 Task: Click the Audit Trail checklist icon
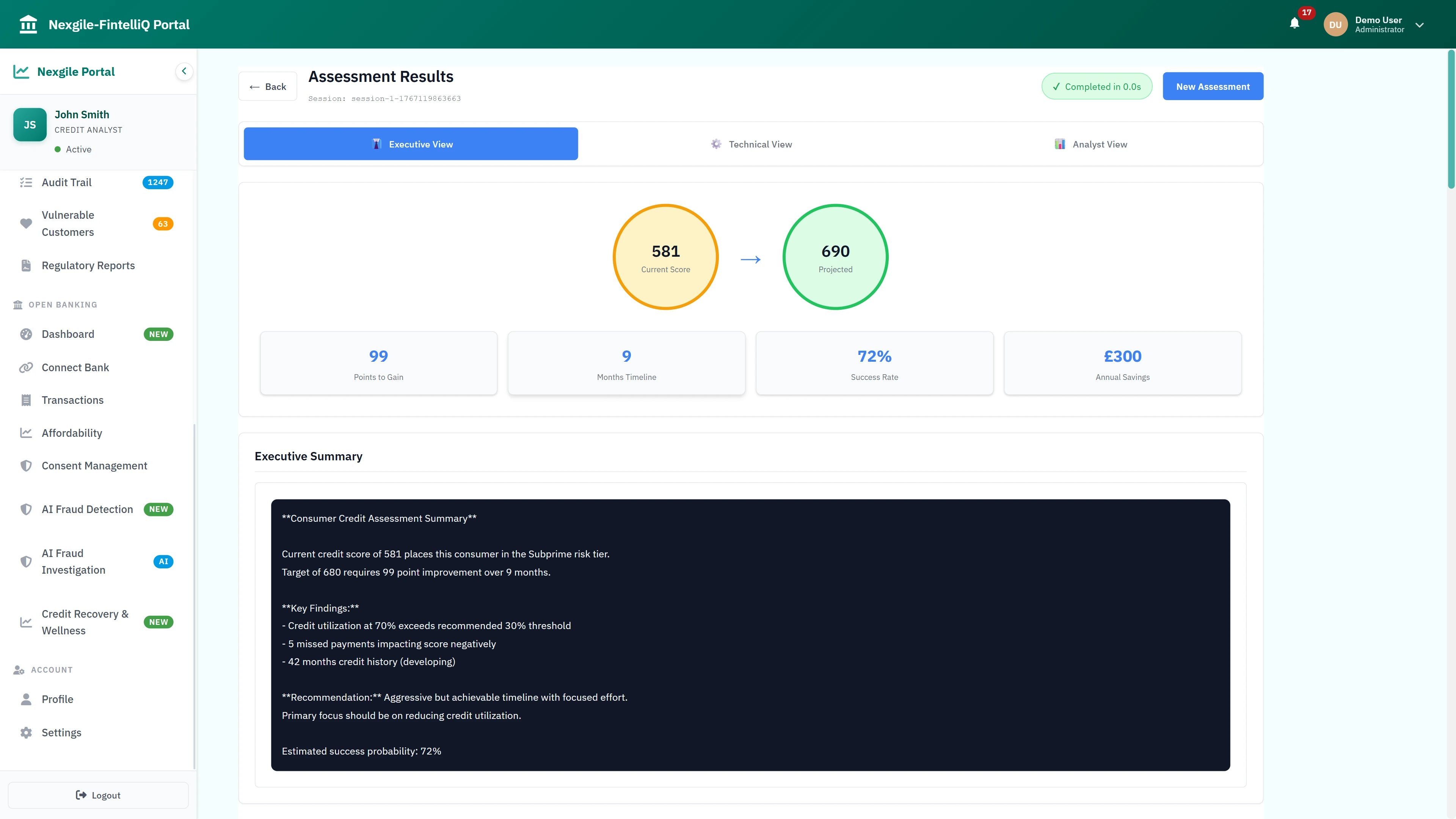[x=26, y=182]
